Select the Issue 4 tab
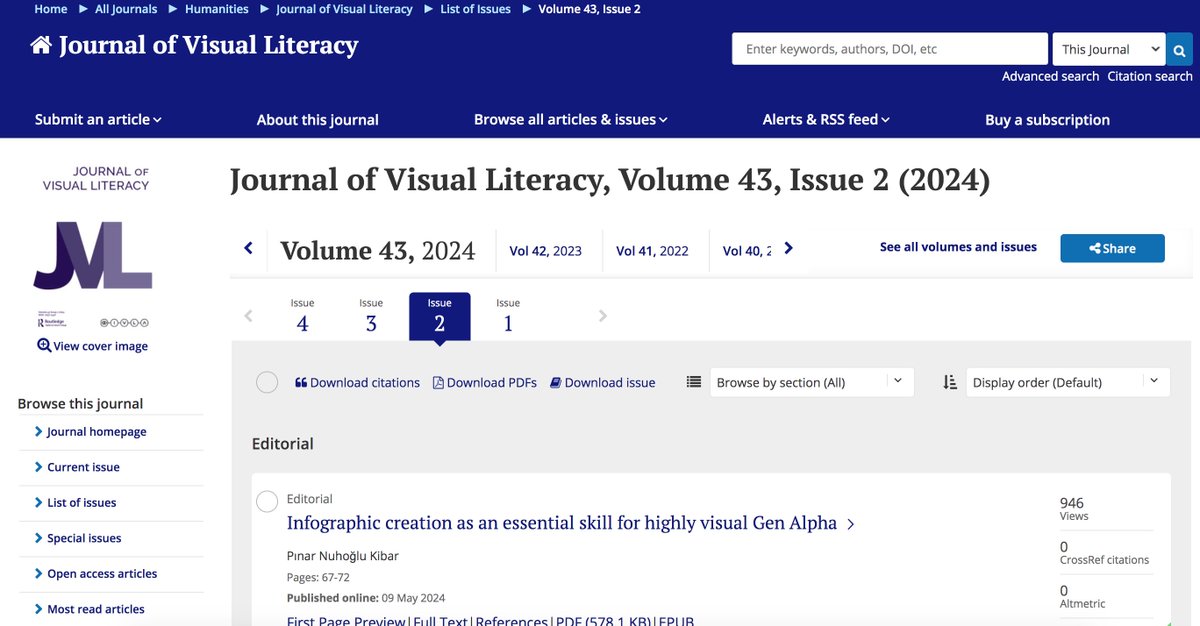The height and width of the screenshot is (626, 1200). click(302, 316)
